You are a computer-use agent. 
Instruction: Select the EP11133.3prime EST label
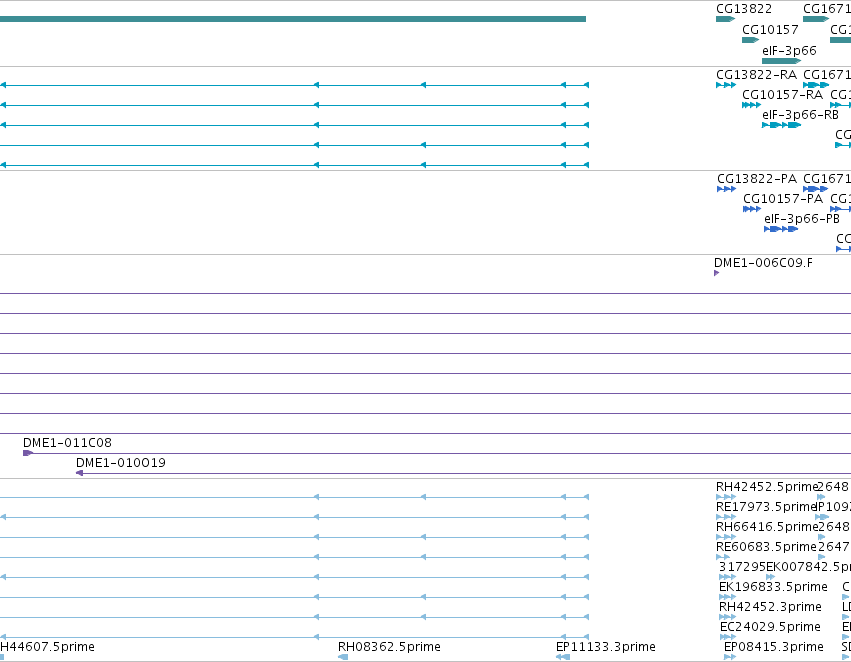click(606, 647)
